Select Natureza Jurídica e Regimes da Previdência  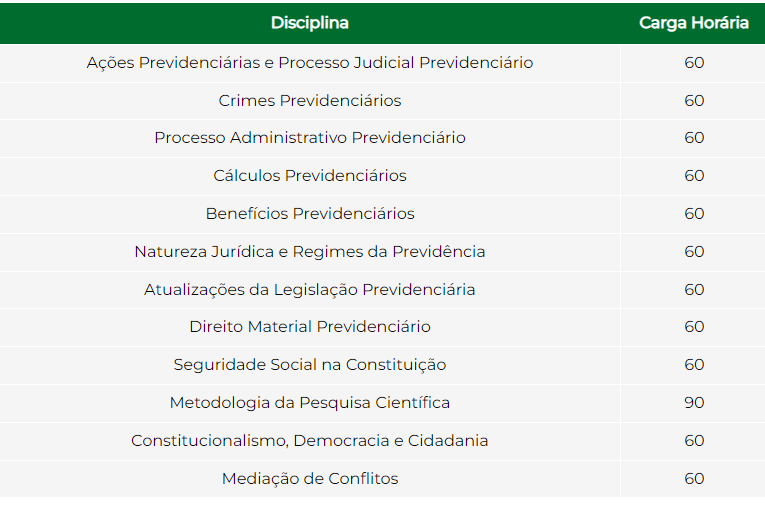pos(310,252)
